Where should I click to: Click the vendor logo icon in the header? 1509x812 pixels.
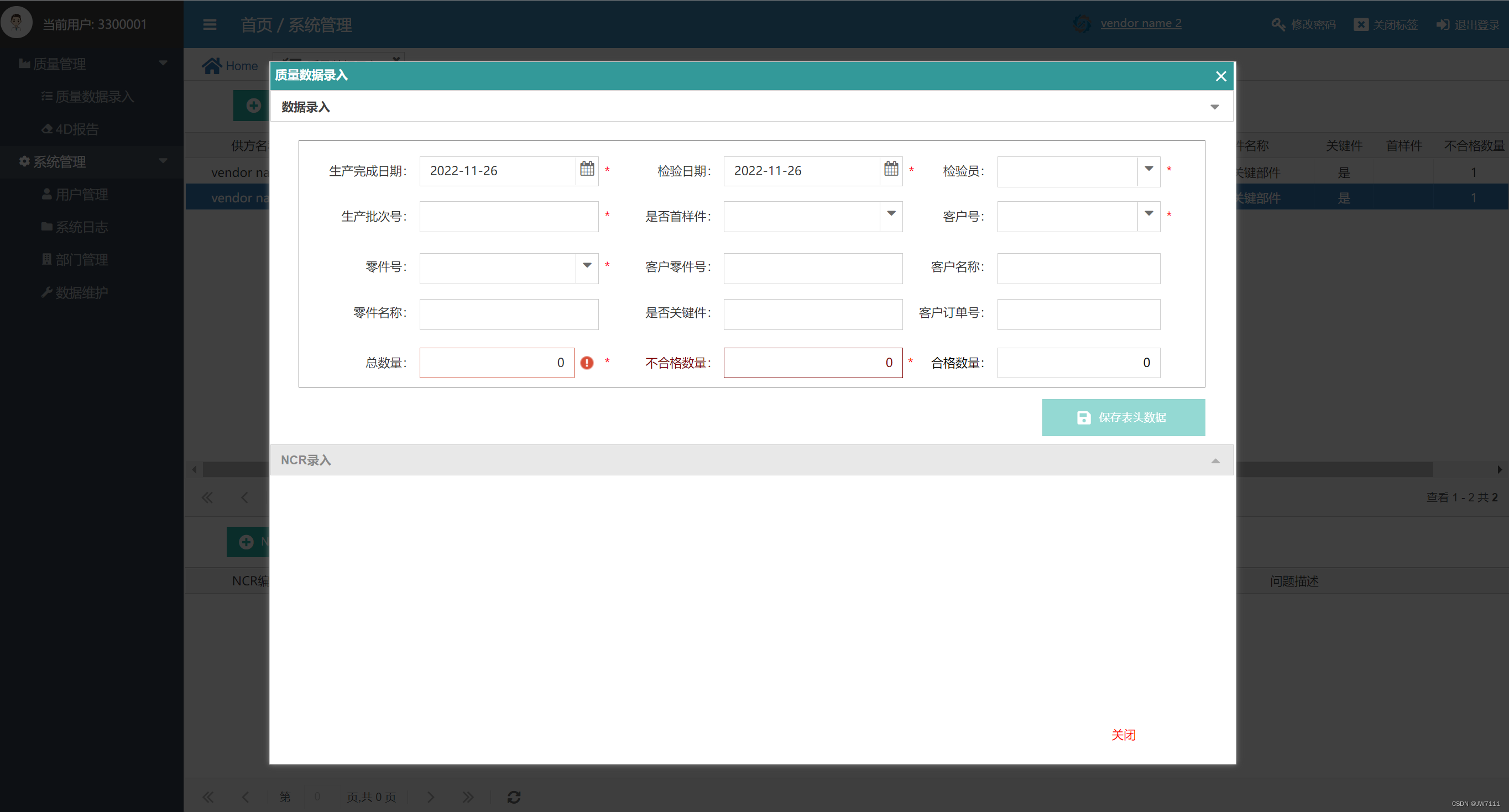click(x=1082, y=23)
